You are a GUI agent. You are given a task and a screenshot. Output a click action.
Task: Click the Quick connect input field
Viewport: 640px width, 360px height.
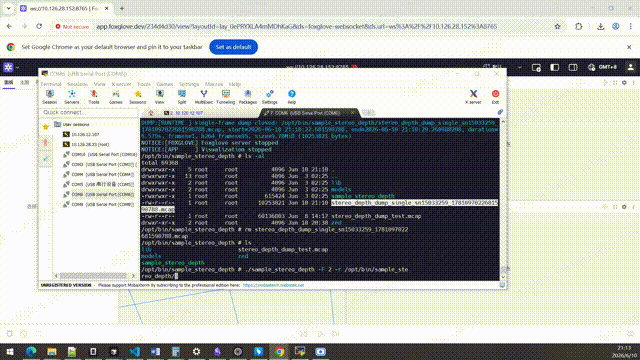coord(89,112)
